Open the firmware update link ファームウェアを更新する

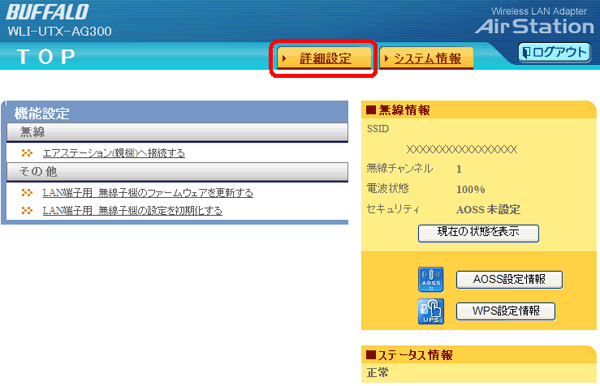coord(148,192)
